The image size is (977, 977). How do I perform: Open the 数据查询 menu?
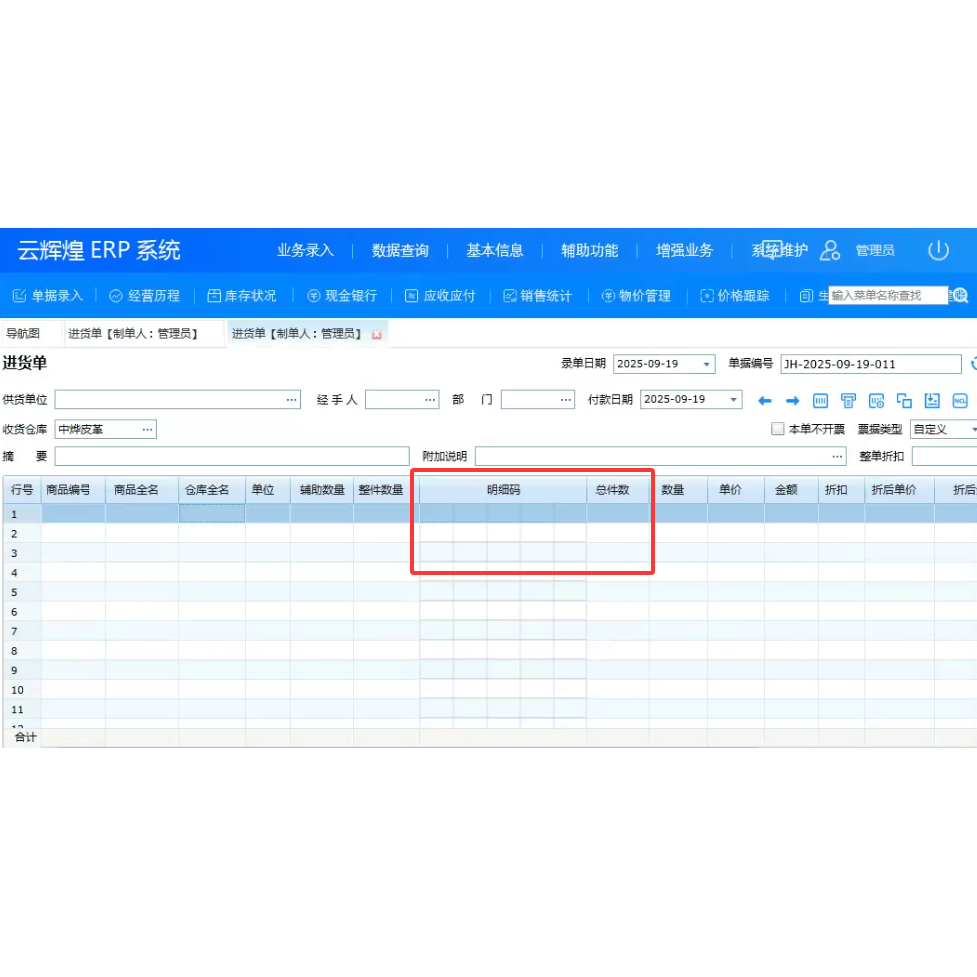tap(400, 250)
